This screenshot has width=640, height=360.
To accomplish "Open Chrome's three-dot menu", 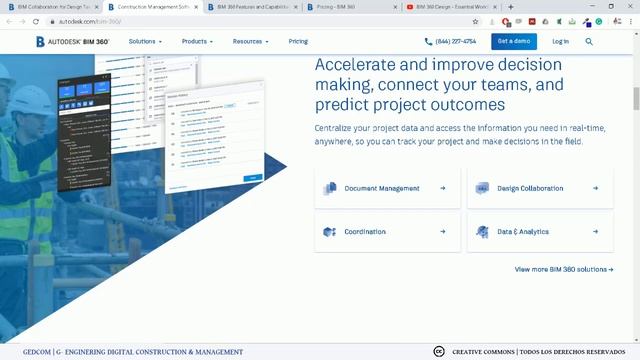I will (631, 22).
